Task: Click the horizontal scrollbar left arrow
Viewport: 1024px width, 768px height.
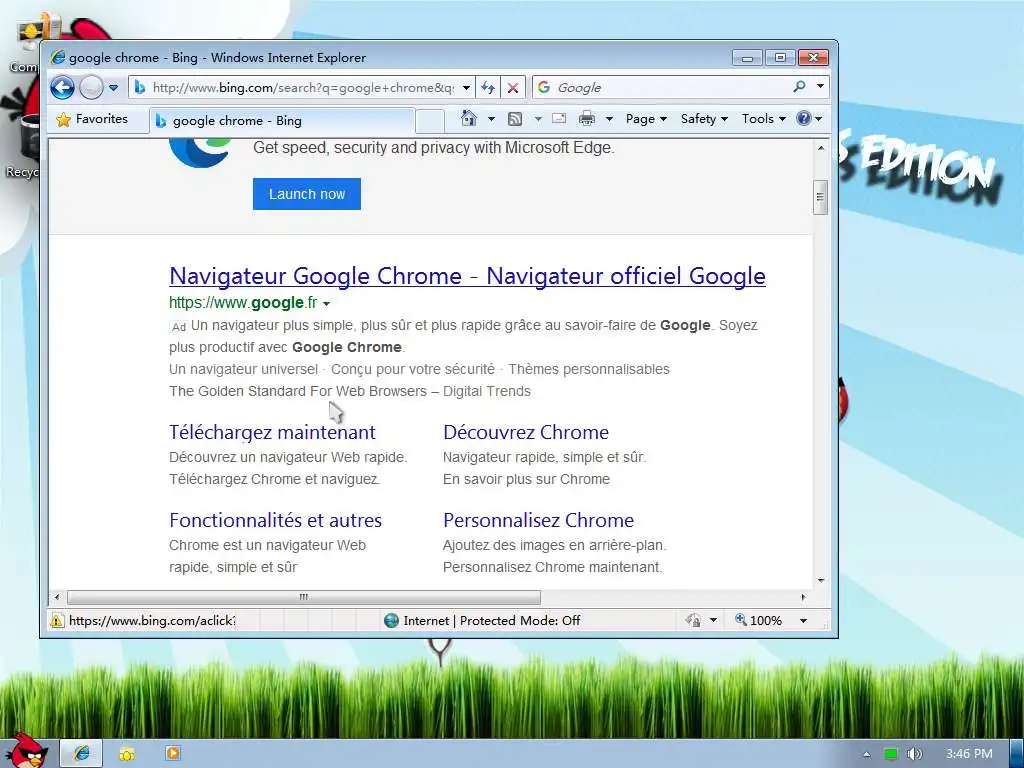Action: (57, 597)
